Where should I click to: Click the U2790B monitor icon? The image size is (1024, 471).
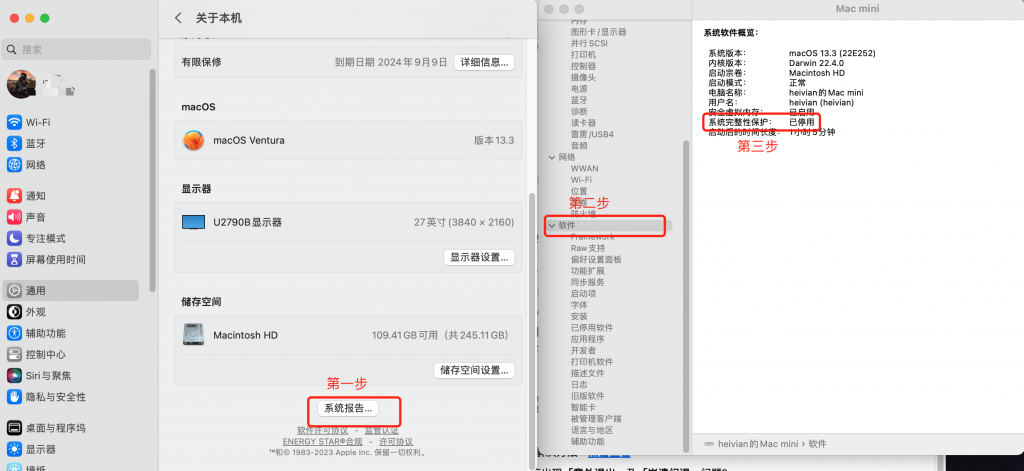point(193,223)
